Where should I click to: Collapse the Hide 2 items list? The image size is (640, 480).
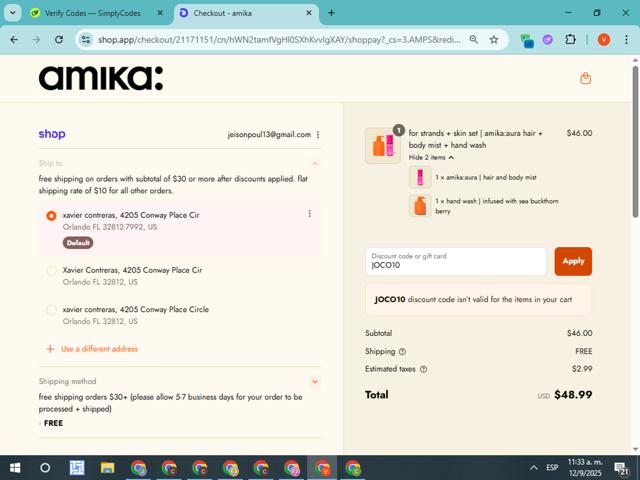tap(431, 157)
